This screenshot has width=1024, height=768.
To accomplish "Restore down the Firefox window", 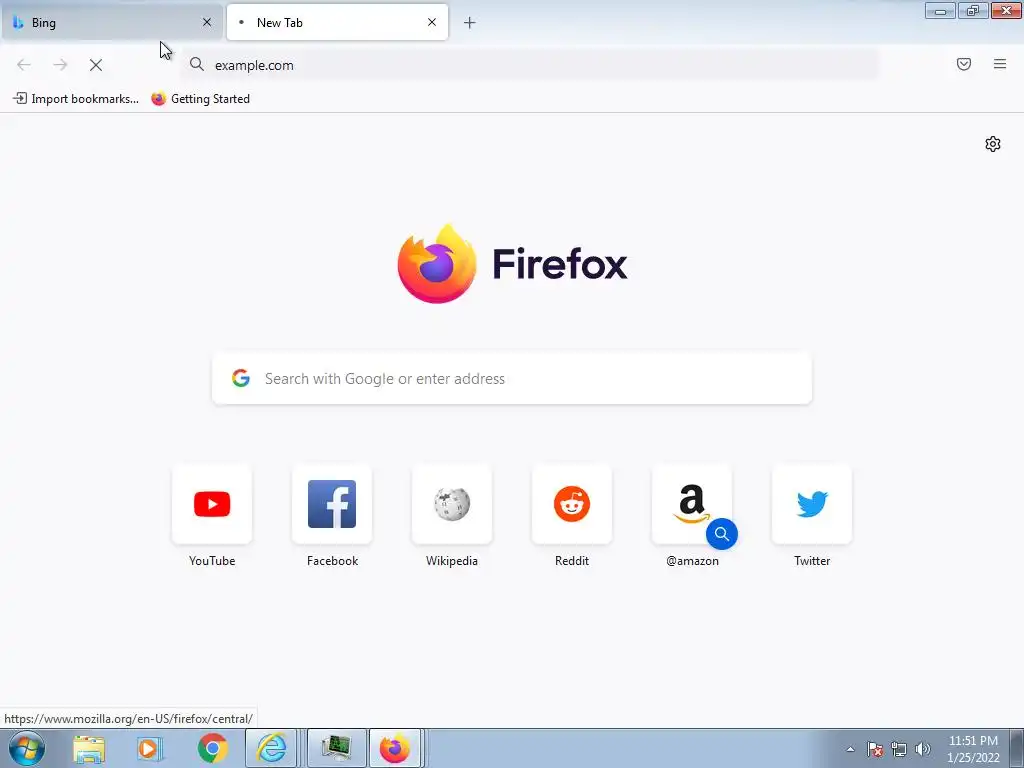I will point(973,11).
